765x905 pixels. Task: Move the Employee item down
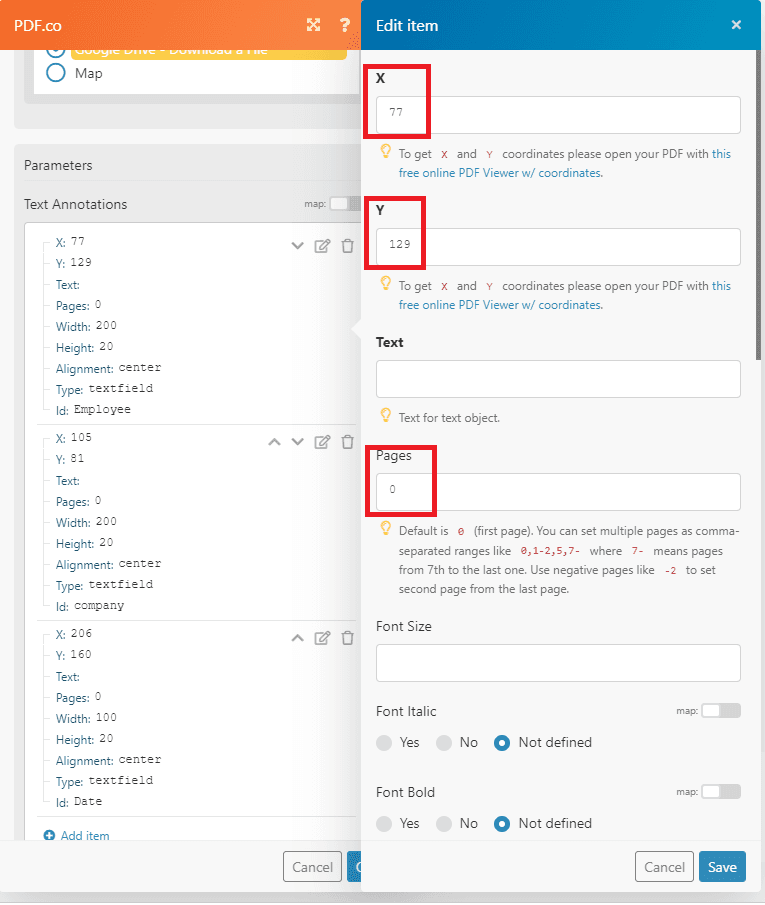297,246
